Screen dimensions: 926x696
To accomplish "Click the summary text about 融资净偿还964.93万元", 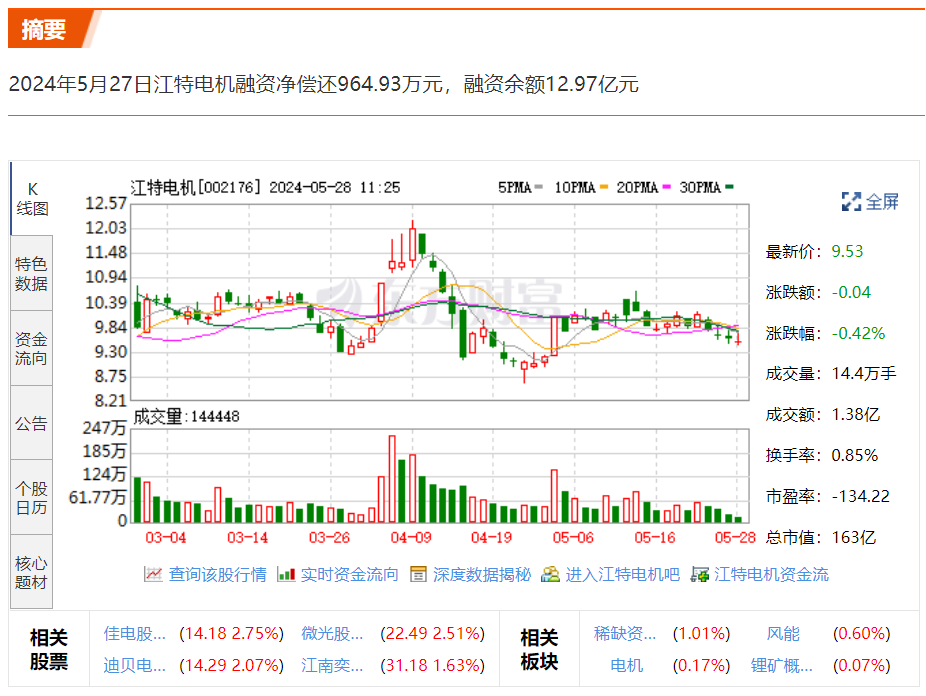I will [324, 84].
